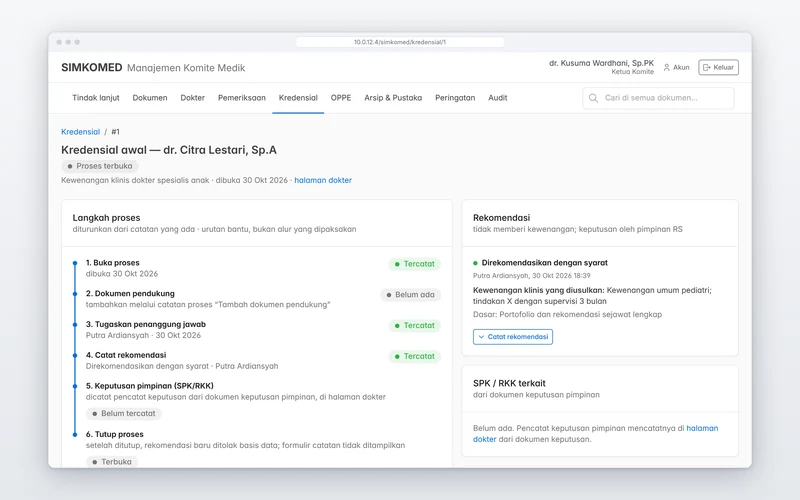
Task: Click step 5. Keputusan pimpinan (SPK/RKK)
Action: pos(149,386)
